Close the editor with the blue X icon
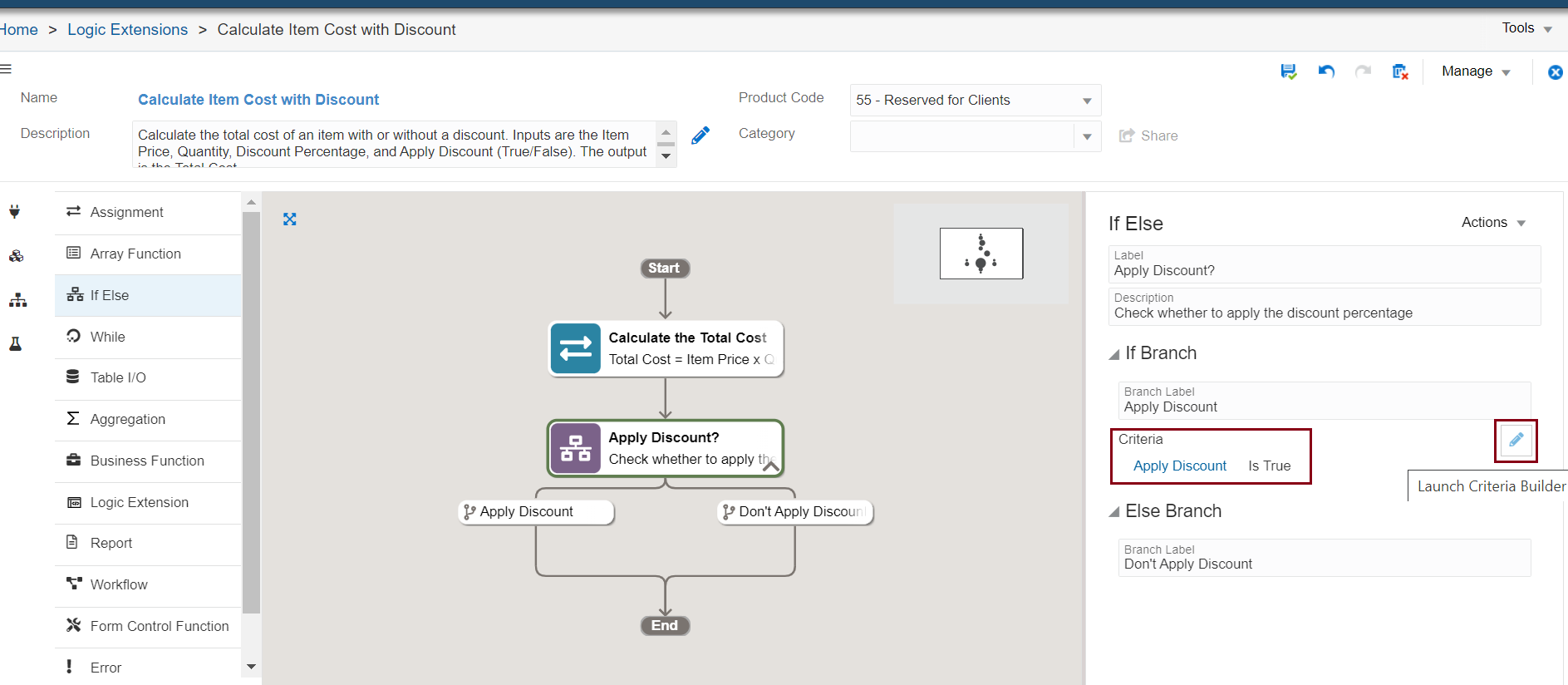 (x=1556, y=72)
